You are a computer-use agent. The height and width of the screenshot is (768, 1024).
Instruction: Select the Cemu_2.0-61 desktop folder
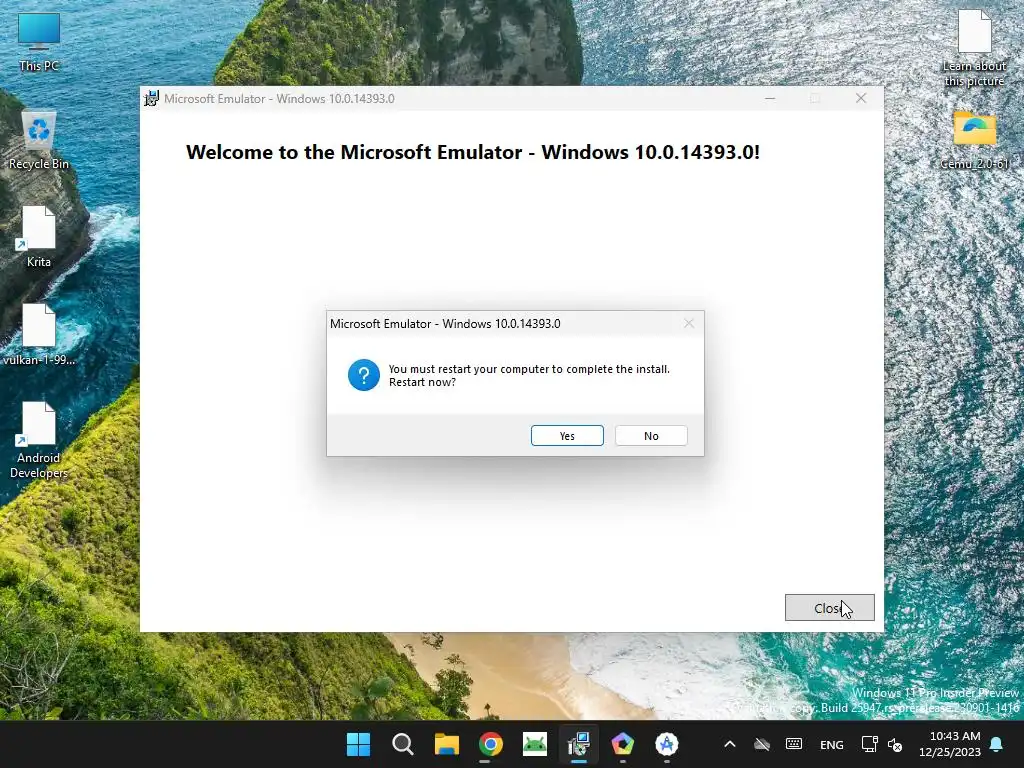point(974,141)
